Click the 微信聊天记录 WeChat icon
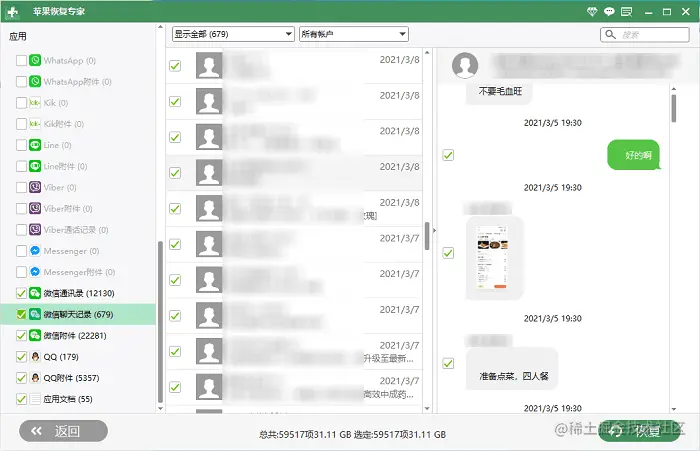 (x=35, y=314)
